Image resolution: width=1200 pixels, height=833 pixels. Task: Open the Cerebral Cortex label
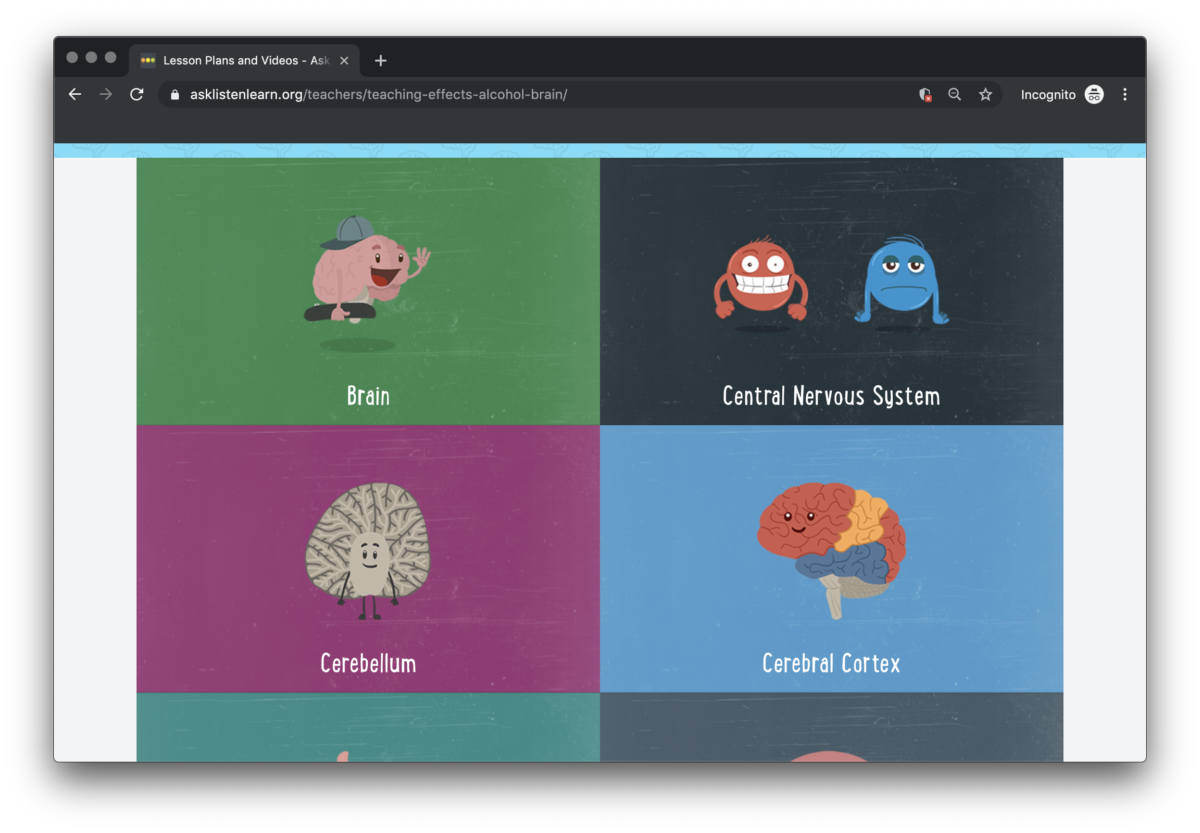[x=831, y=663]
